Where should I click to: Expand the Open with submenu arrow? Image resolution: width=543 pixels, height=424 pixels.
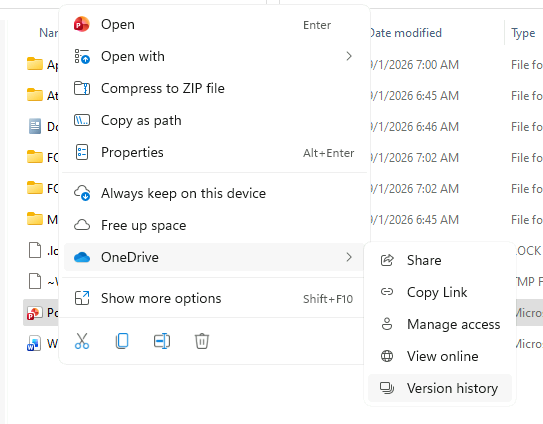pyautogui.click(x=349, y=56)
